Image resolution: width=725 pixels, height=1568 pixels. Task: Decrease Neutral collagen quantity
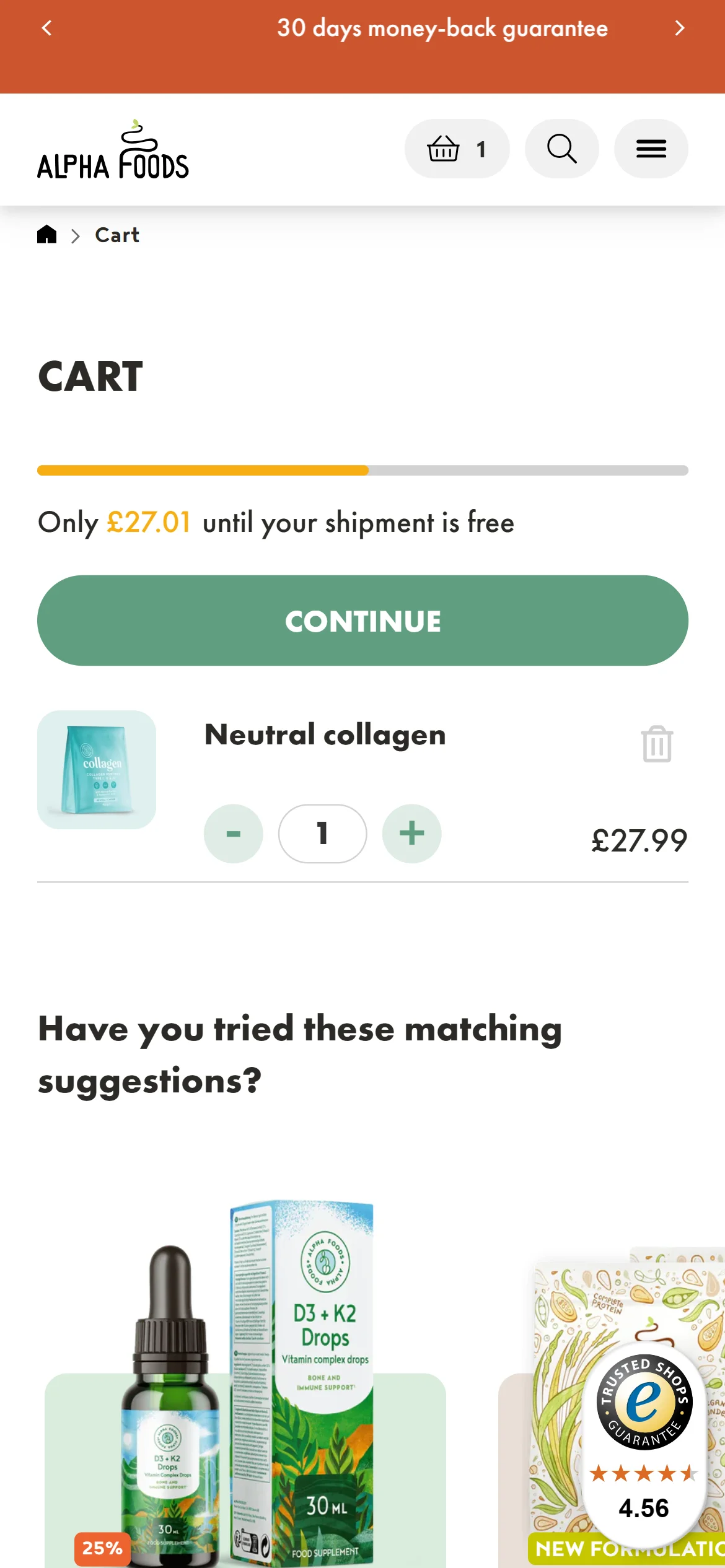coord(234,834)
